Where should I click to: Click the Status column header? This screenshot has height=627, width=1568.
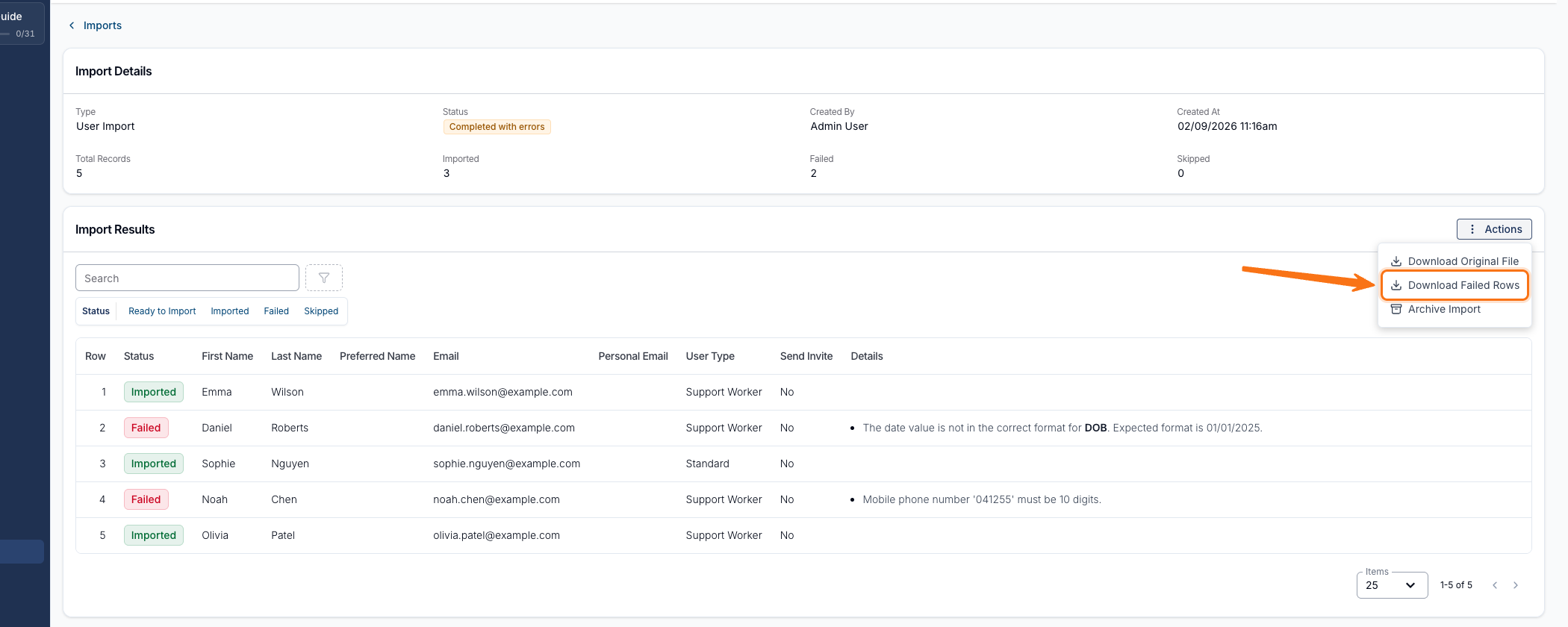click(x=139, y=356)
